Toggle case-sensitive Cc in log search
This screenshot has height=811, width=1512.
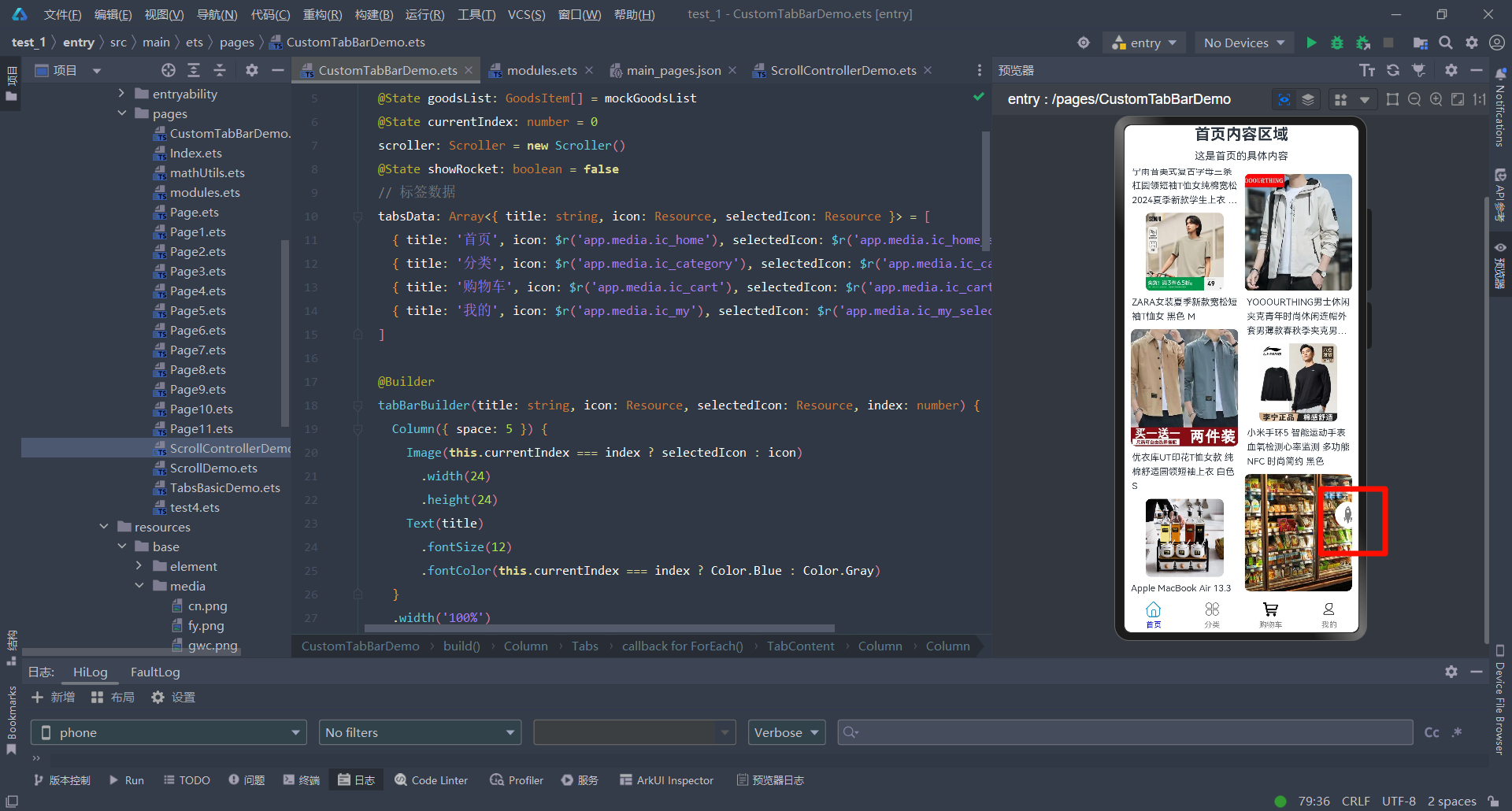[1432, 732]
